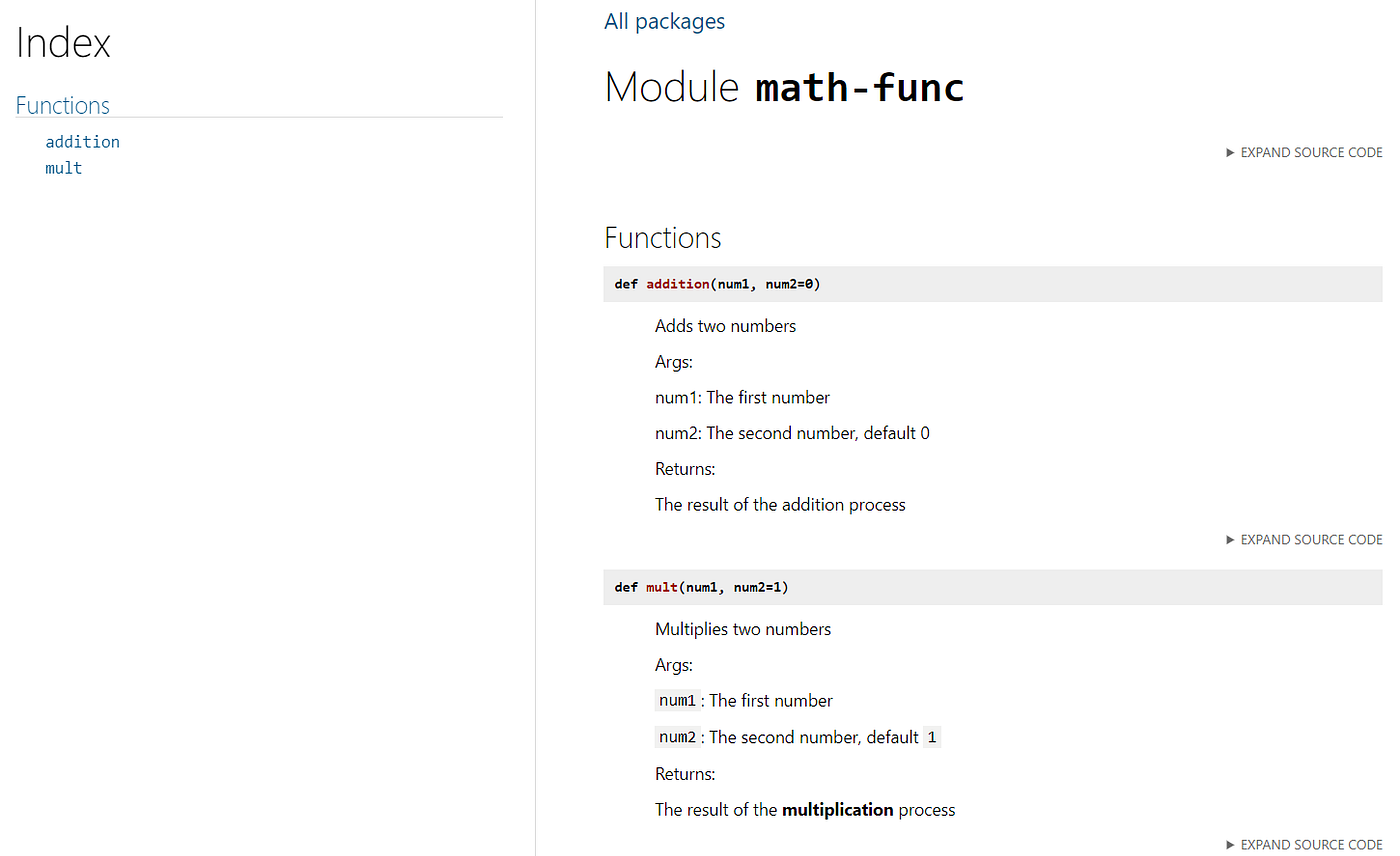
Task: Click the text 'Adds two numbers'
Action: (x=725, y=326)
